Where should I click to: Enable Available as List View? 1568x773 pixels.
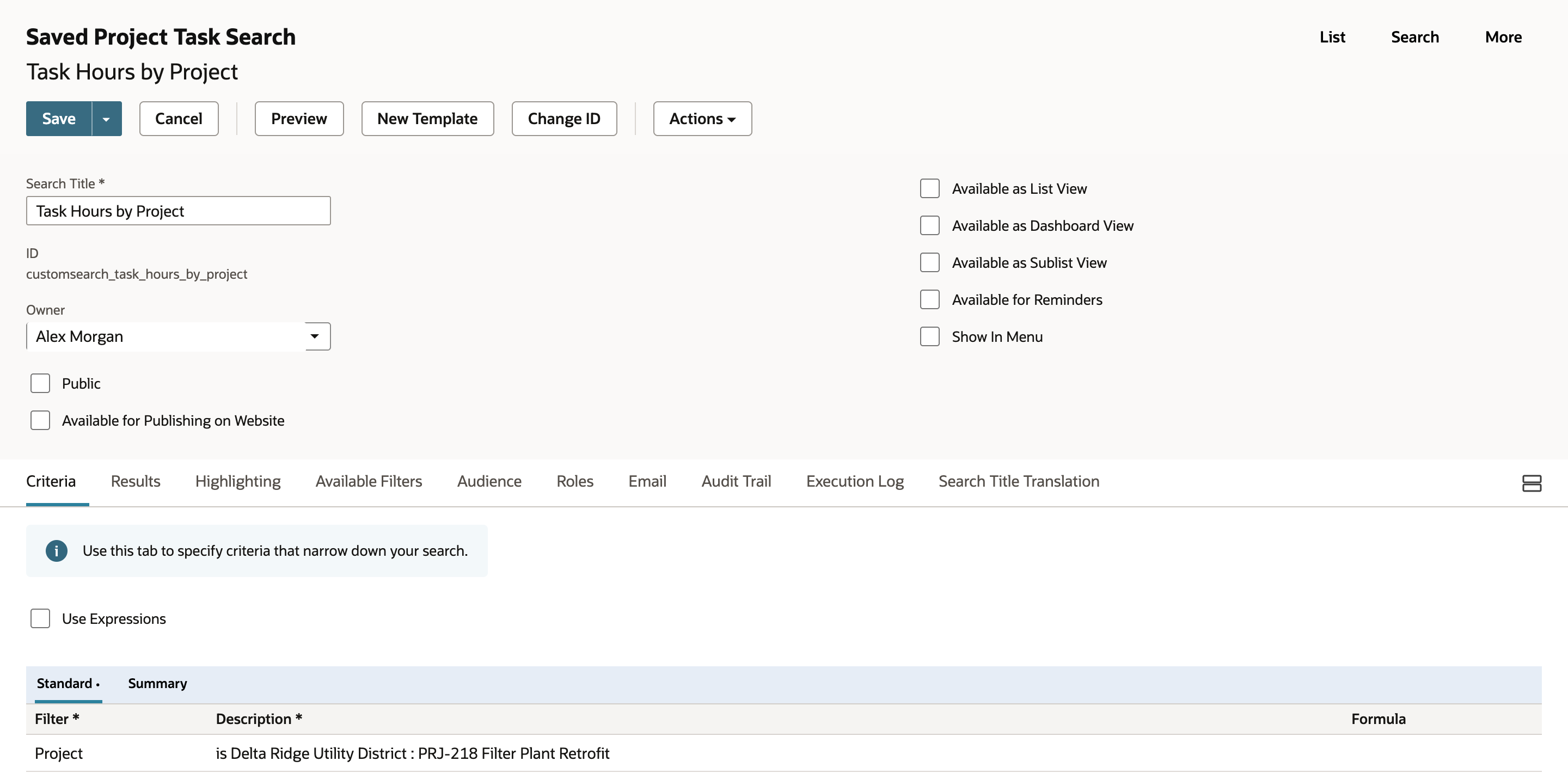tap(929, 189)
